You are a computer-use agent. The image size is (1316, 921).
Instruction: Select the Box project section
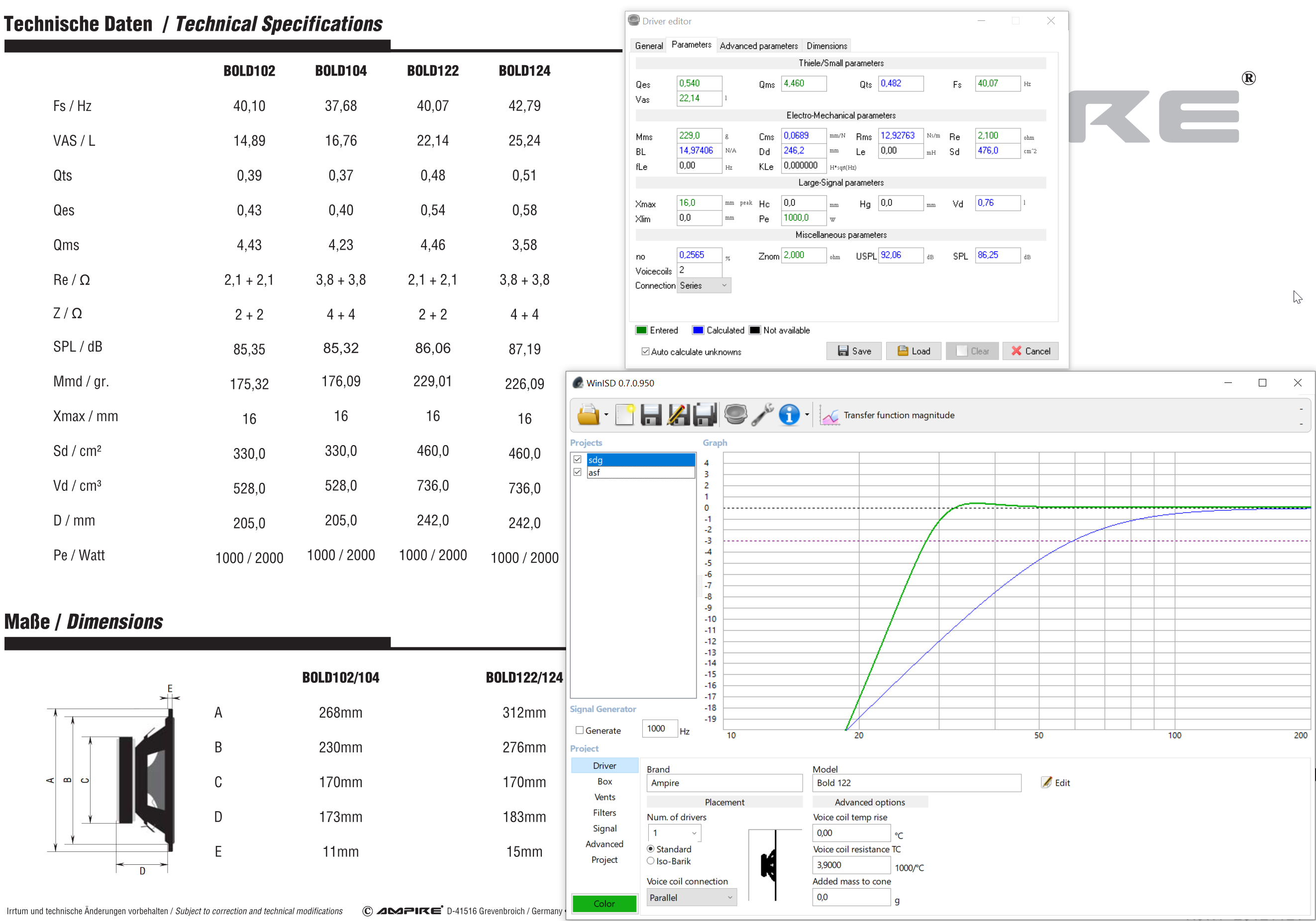[x=605, y=781]
